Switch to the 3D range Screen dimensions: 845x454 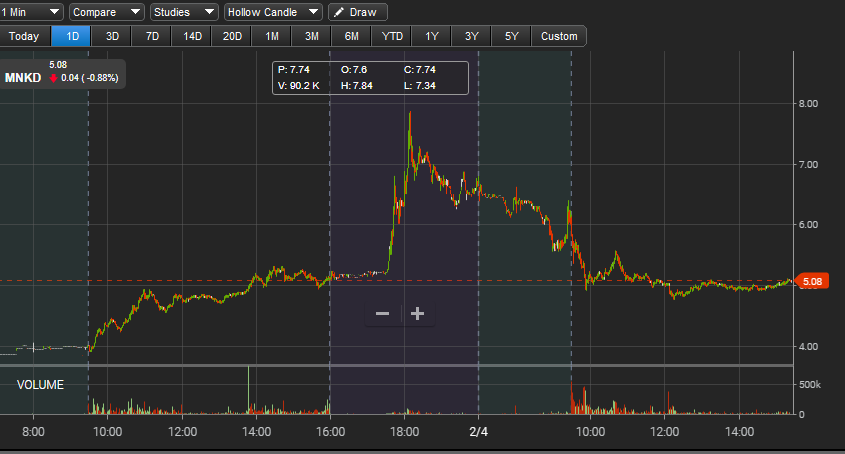(112, 36)
